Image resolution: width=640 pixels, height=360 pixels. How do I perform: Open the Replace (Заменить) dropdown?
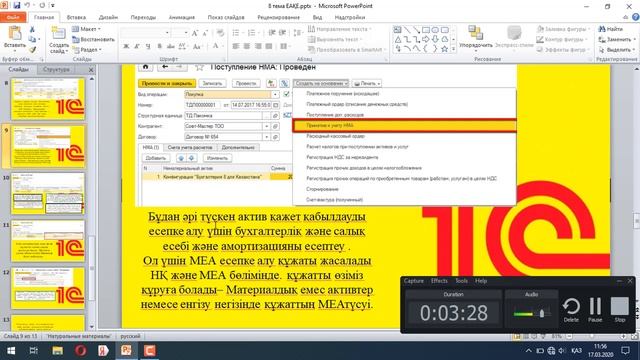[x=617, y=40]
